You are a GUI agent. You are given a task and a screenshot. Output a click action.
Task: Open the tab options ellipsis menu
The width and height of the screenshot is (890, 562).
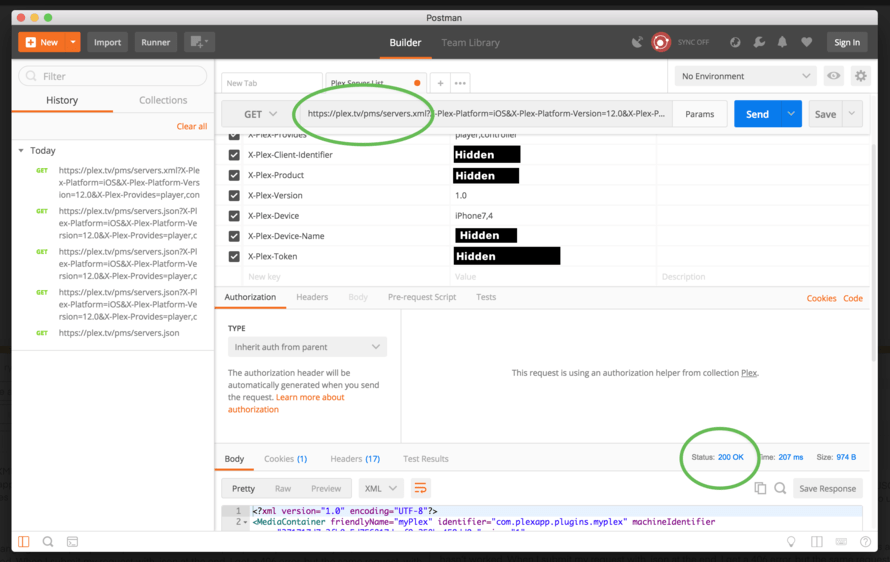tap(460, 83)
